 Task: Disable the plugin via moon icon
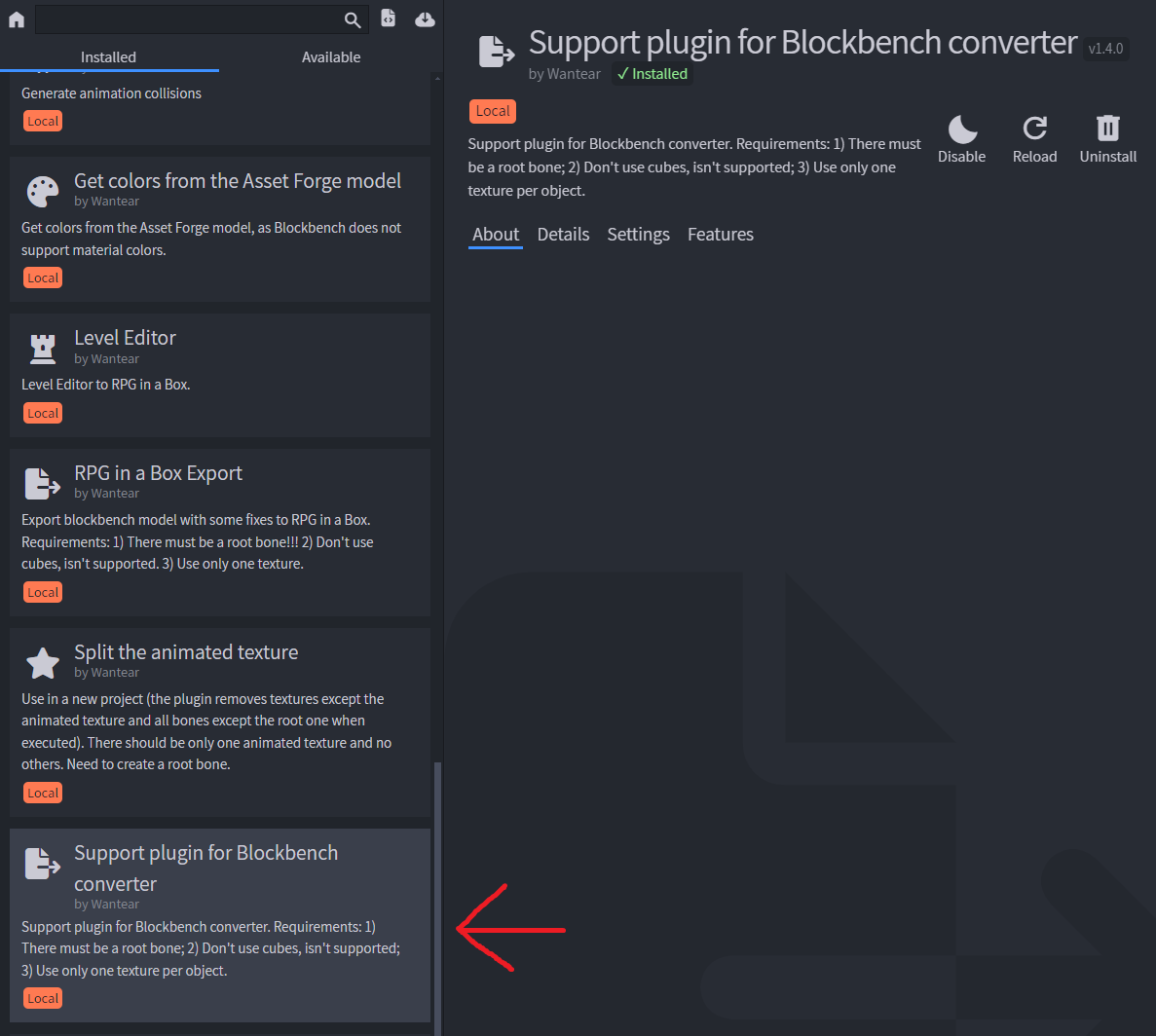962,129
